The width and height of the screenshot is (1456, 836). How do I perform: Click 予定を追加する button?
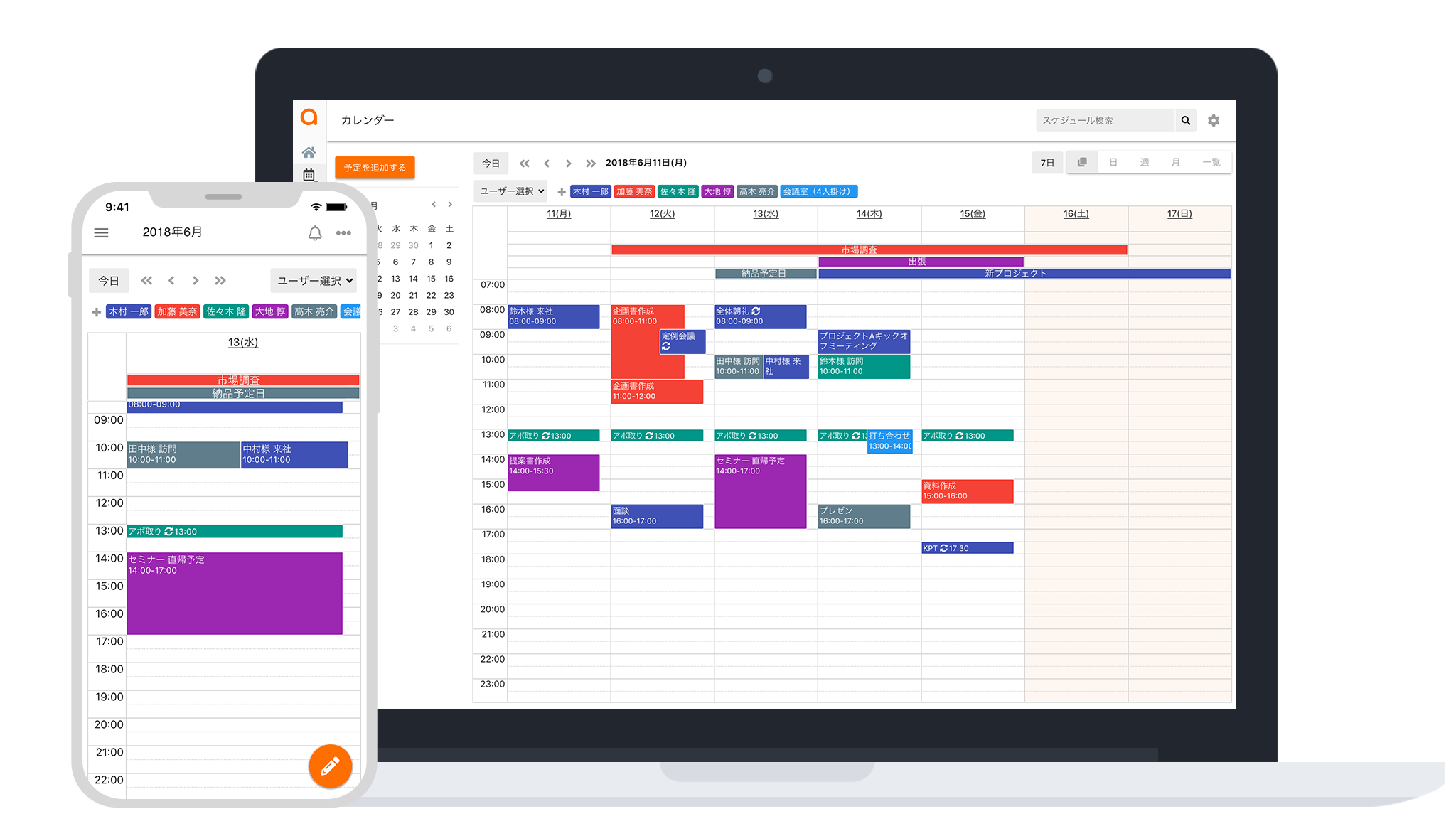point(375,168)
